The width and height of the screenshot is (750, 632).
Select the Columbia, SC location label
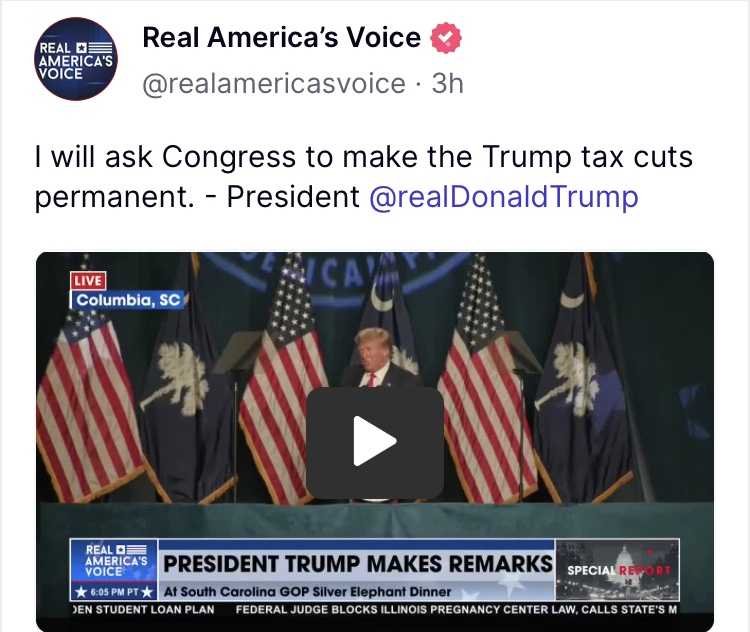pyautogui.click(x=128, y=300)
